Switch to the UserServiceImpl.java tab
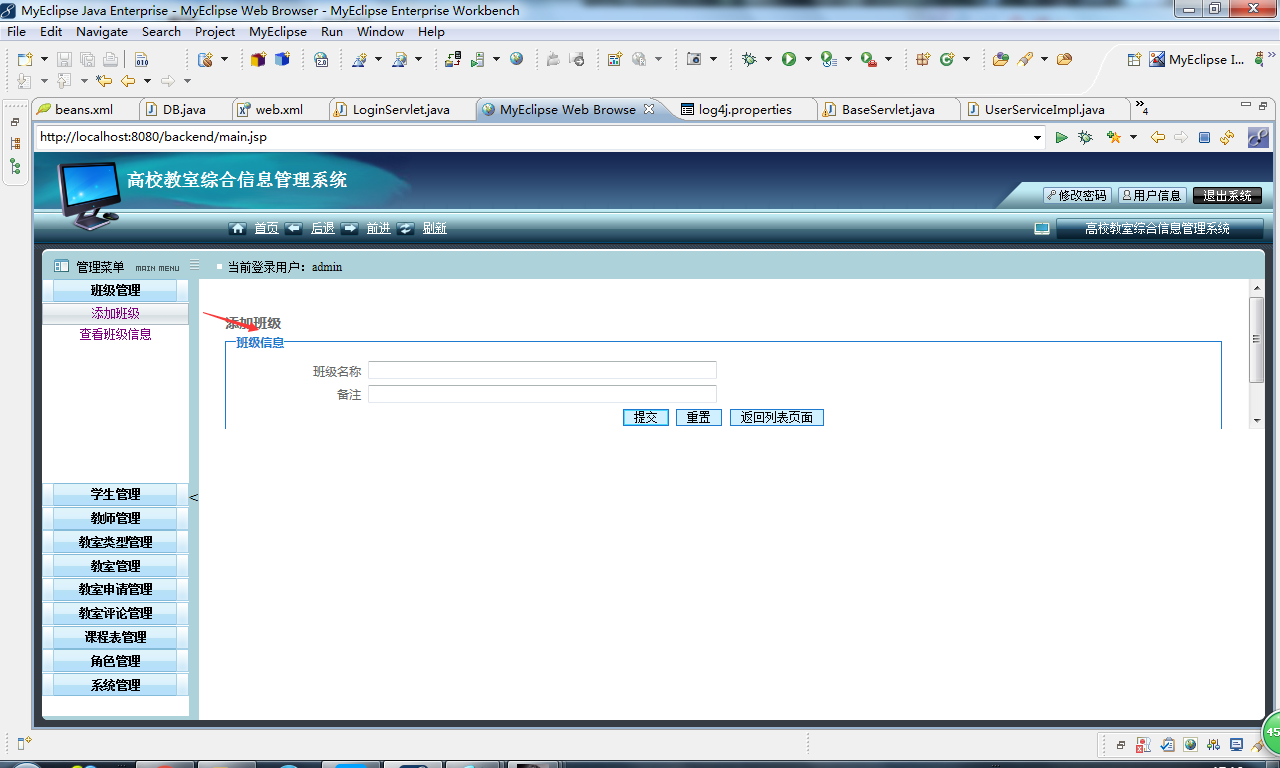The image size is (1280, 768). [x=1044, y=110]
